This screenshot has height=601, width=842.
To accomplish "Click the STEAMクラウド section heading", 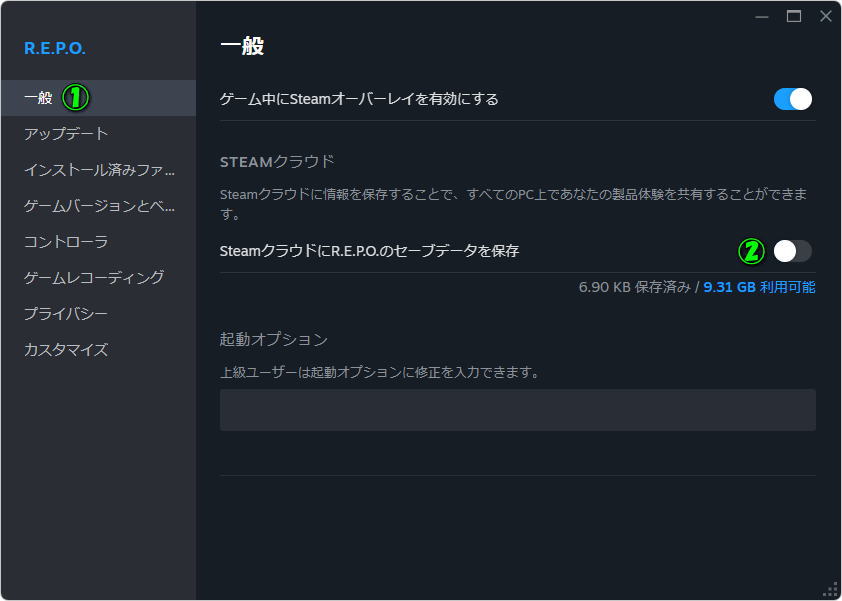I will tap(277, 162).
